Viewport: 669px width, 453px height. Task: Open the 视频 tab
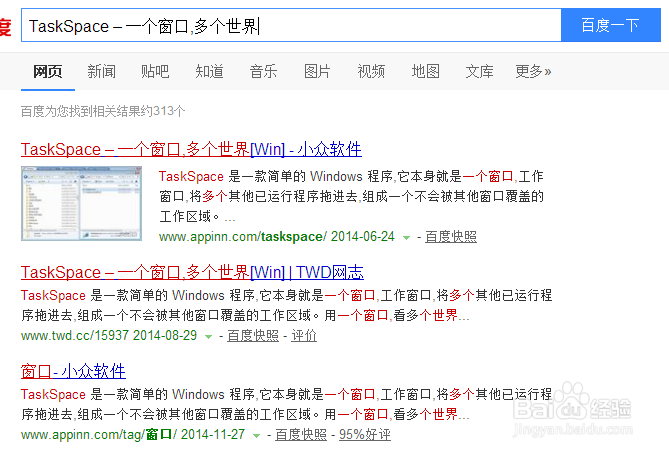tap(371, 72)
